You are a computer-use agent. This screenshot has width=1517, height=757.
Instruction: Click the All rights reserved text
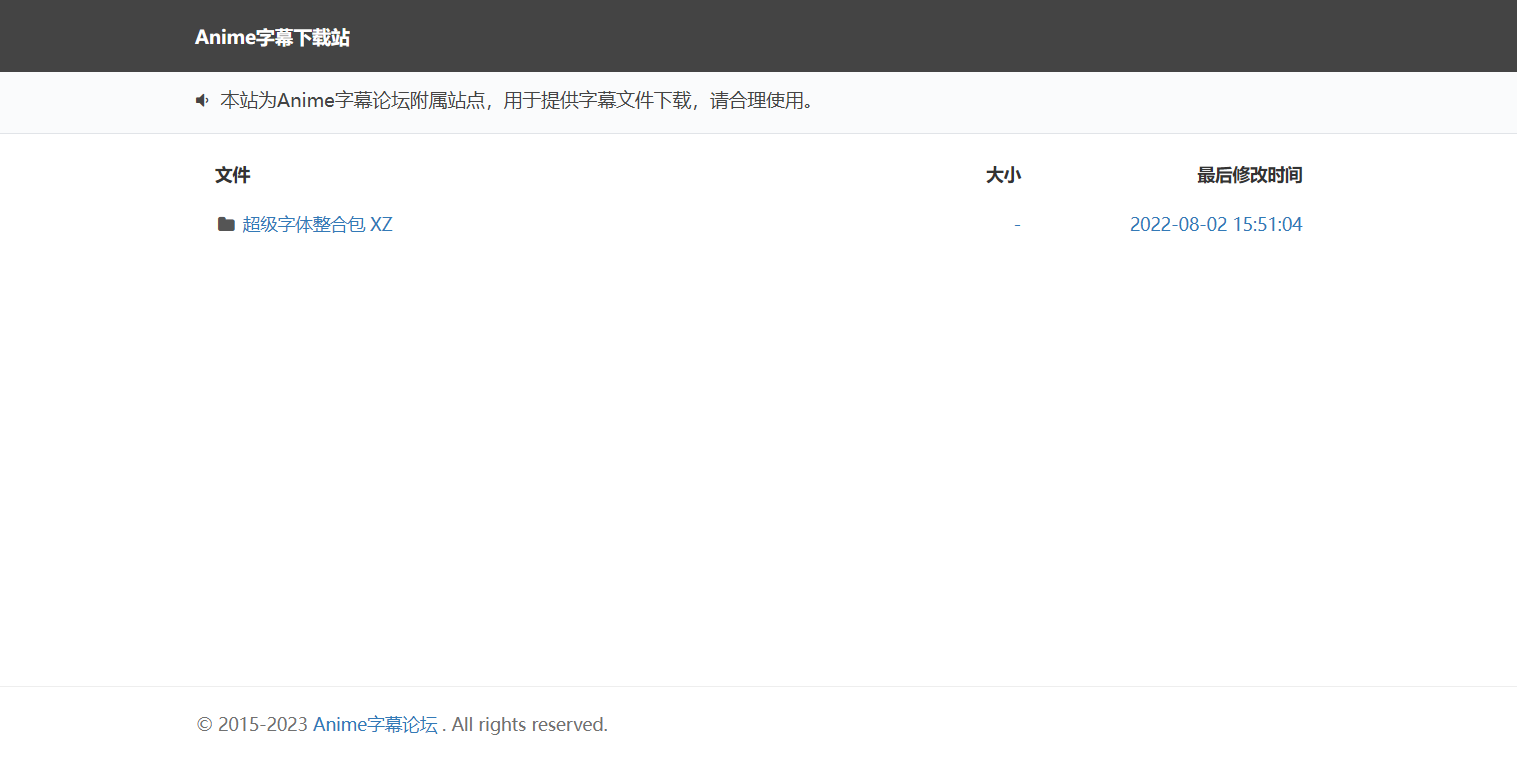tap(529, 725)
